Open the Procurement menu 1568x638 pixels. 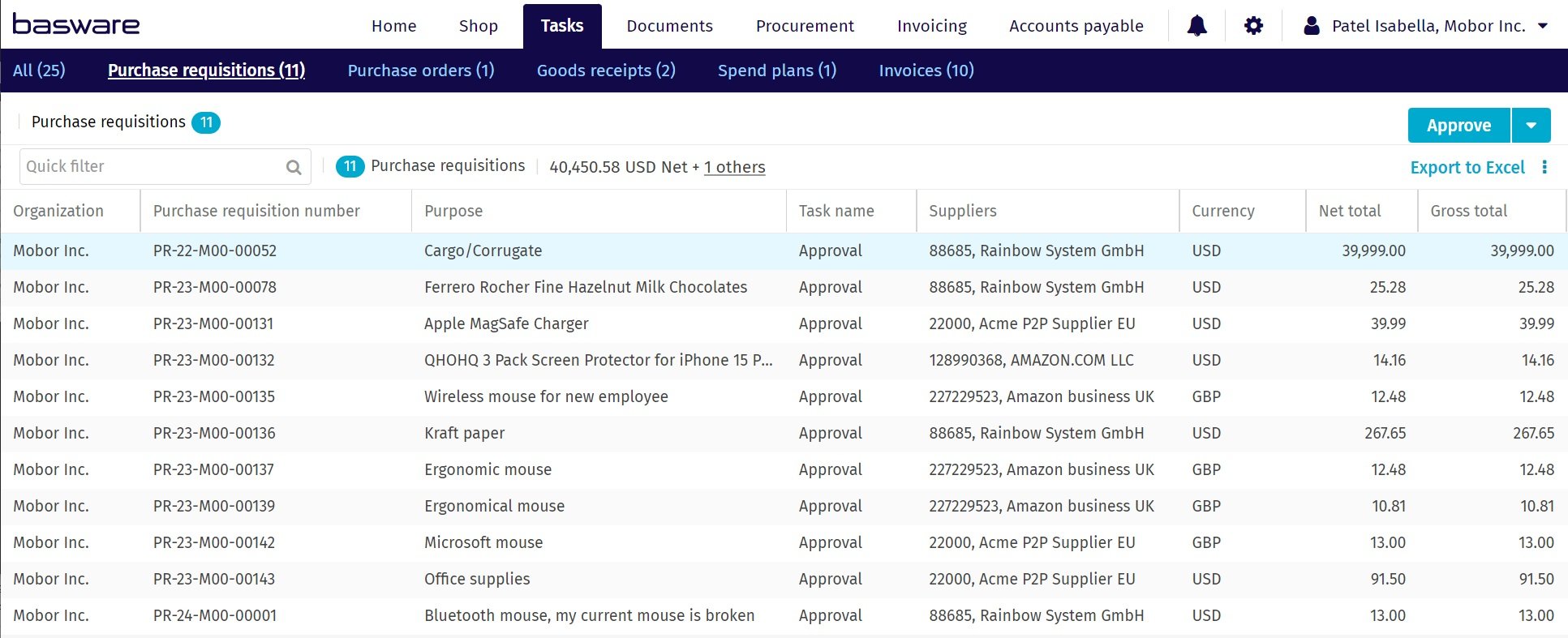(x=805, y=26)
